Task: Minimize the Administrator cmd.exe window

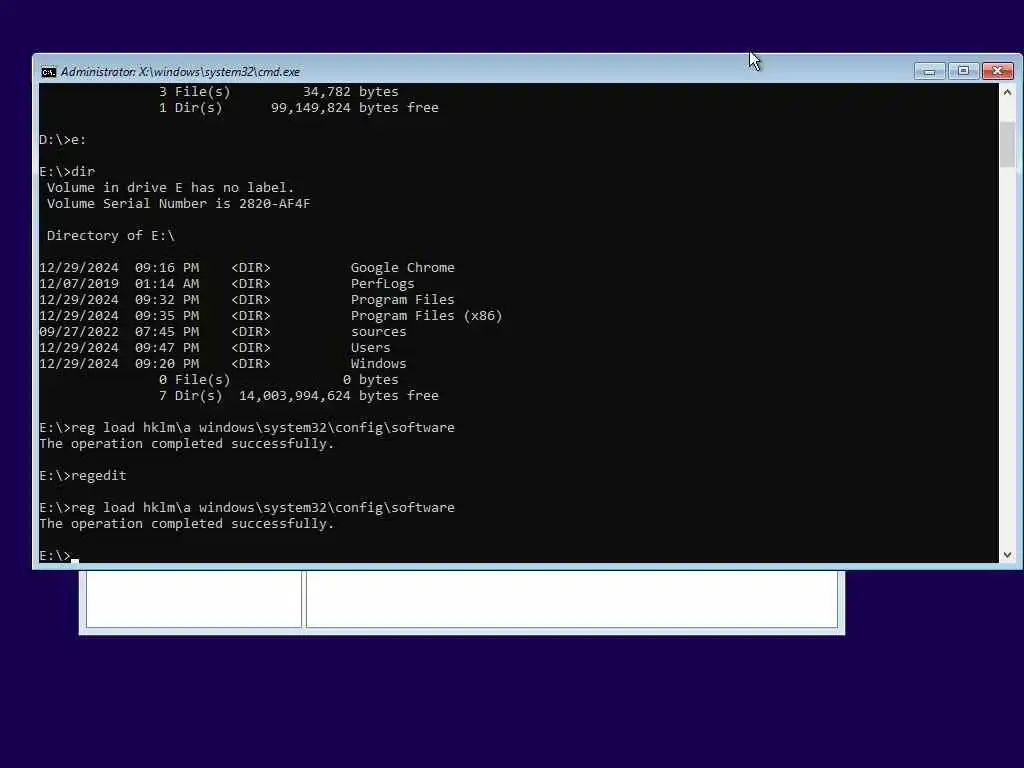Action: [929, 71]
